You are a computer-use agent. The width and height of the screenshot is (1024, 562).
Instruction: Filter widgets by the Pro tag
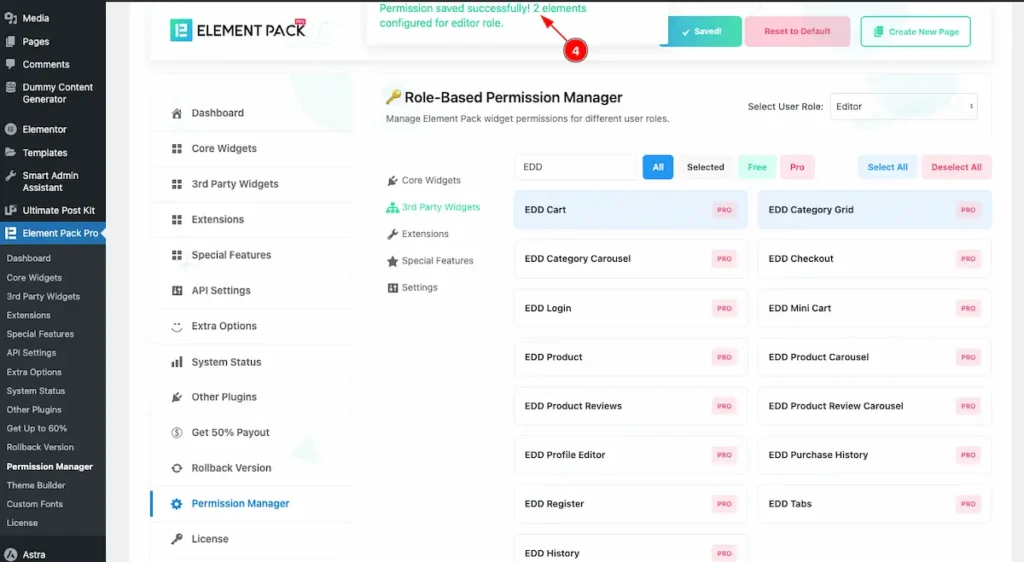tap(797, 167)
